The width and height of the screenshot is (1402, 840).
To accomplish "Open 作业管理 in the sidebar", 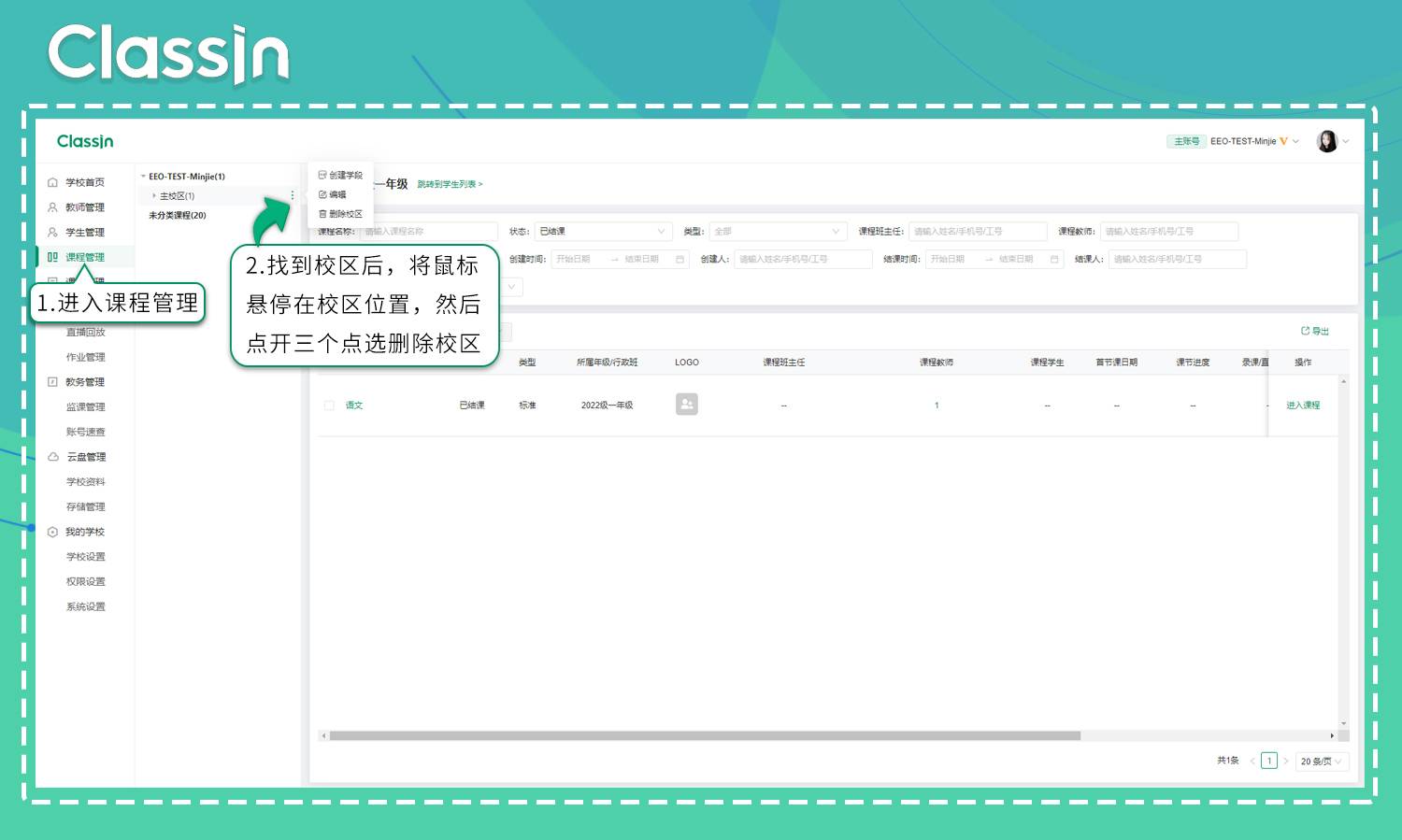I will pos(86,357).
